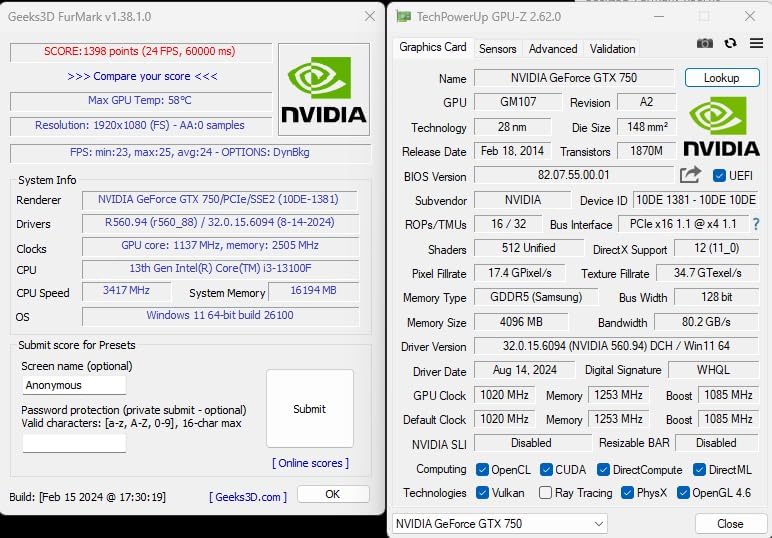Expand the NVIDIA GeForce GTX 750 dropdown
772x538 pixels.
pos(500,524)
